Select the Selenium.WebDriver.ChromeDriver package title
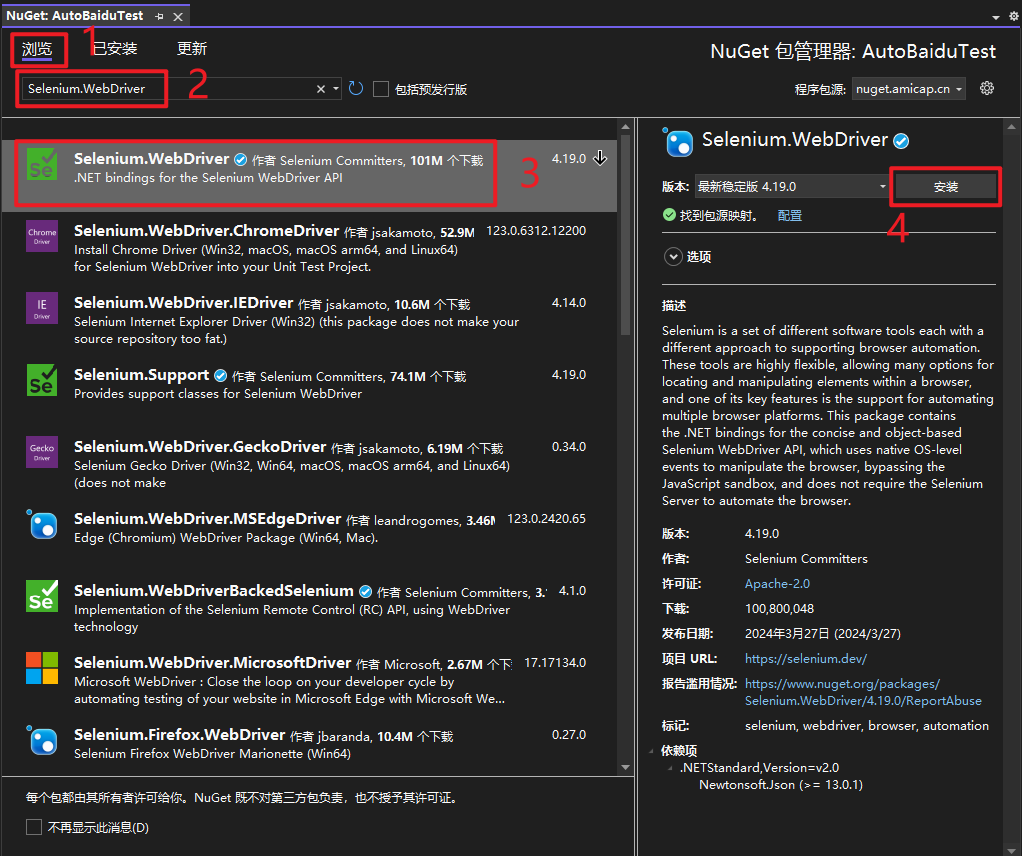1022x856 pixels. pos(207,231)
